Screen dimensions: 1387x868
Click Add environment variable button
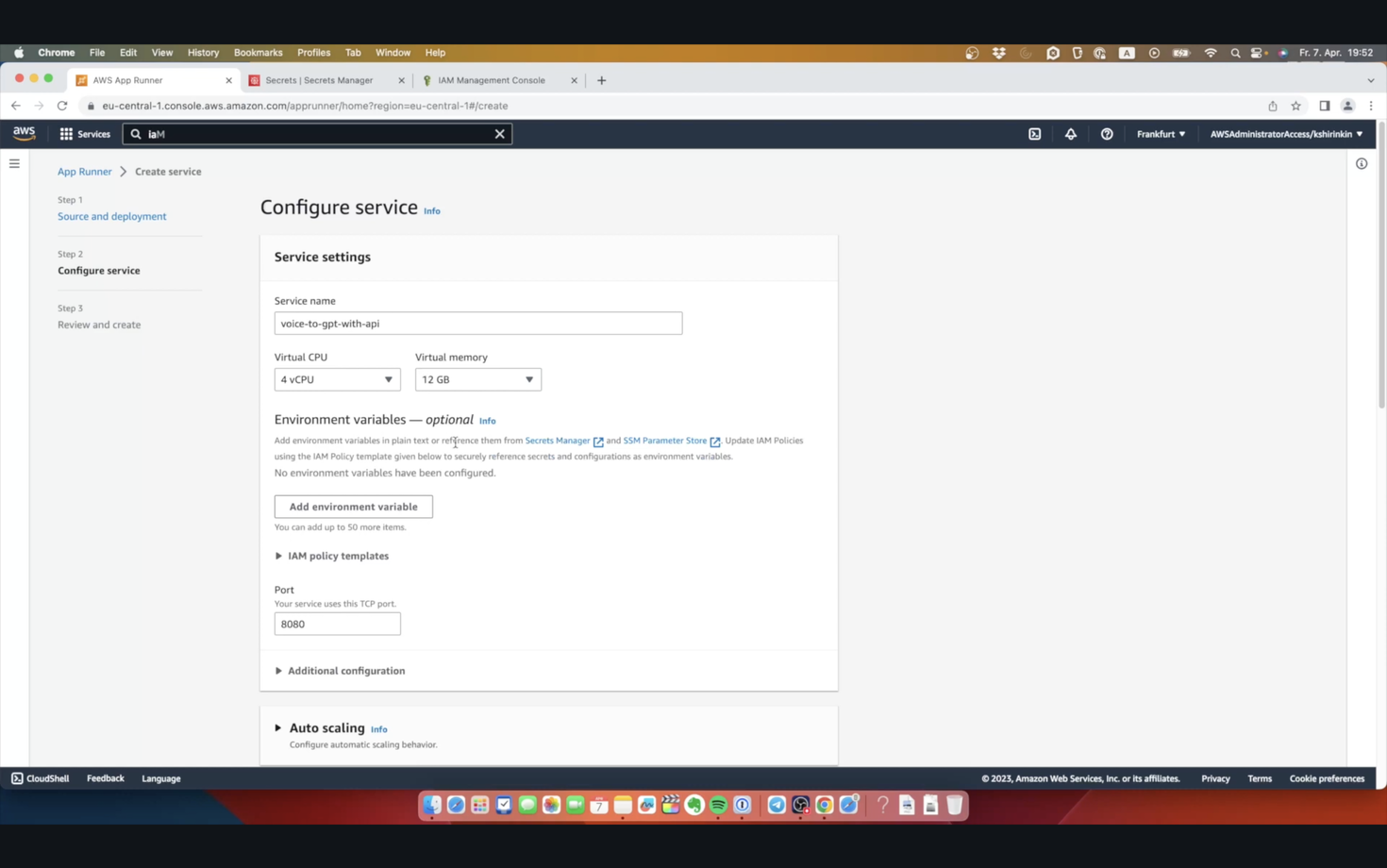(354, 507)
